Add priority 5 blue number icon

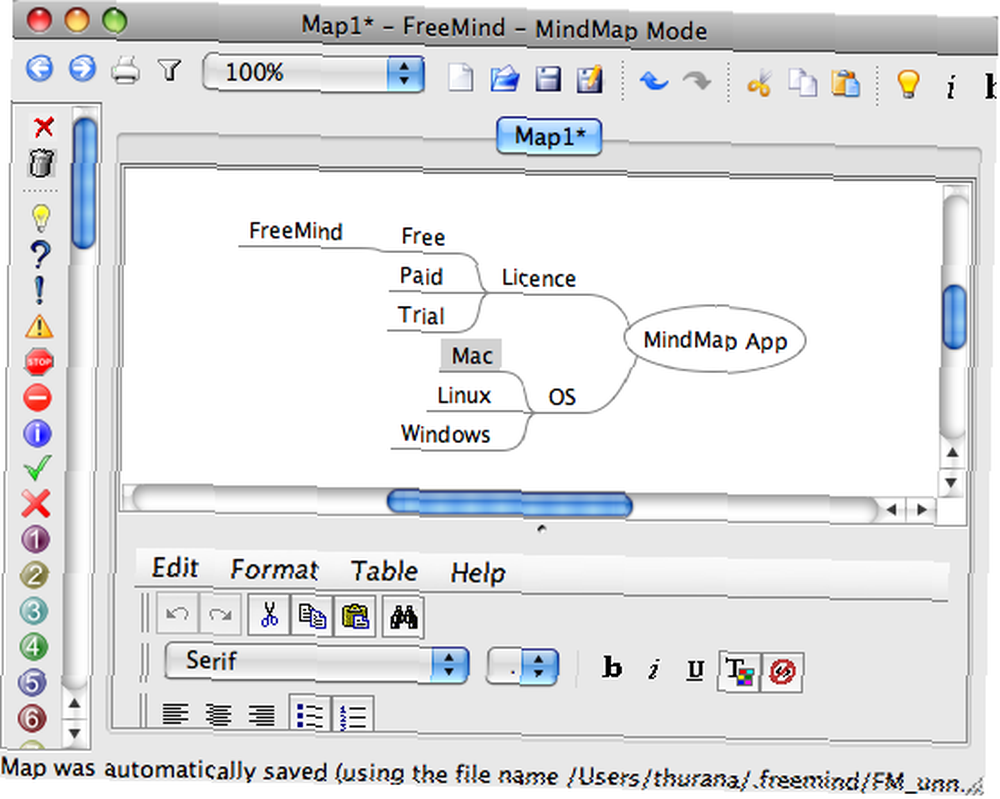click(x=33, y=682)
